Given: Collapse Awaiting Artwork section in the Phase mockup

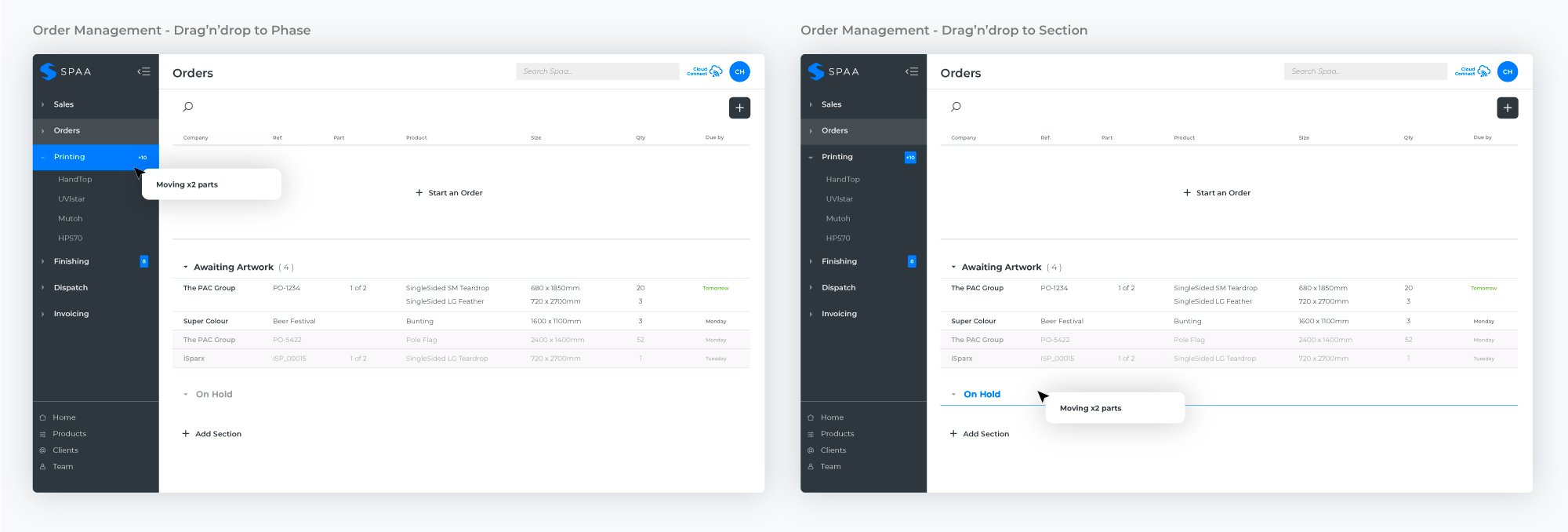Looking at the screenshot, I should pyautogui.click(x=186, y=268).
